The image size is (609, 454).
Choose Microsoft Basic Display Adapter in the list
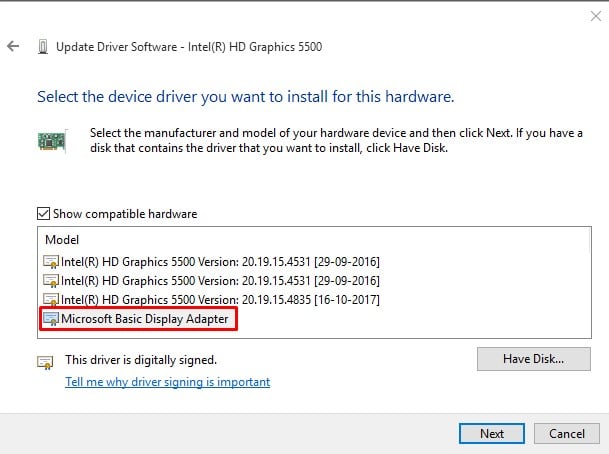[136, 319]
